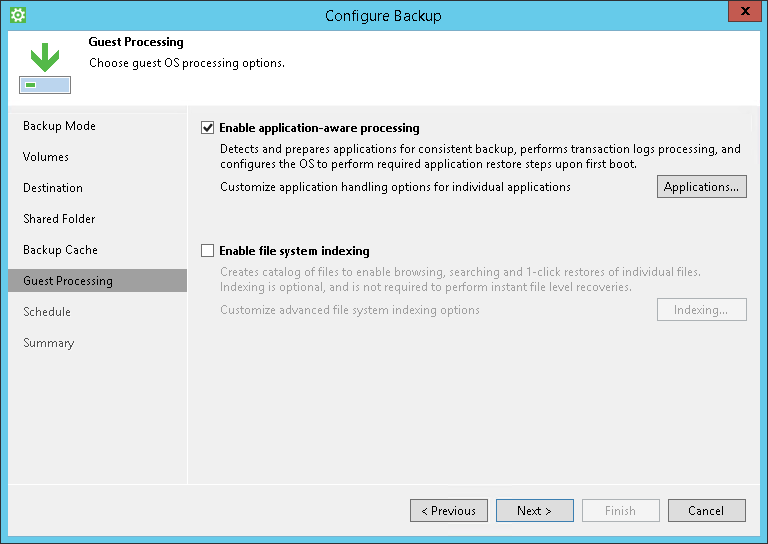Click the 'Enable file system indexing' label

point(294,251)
